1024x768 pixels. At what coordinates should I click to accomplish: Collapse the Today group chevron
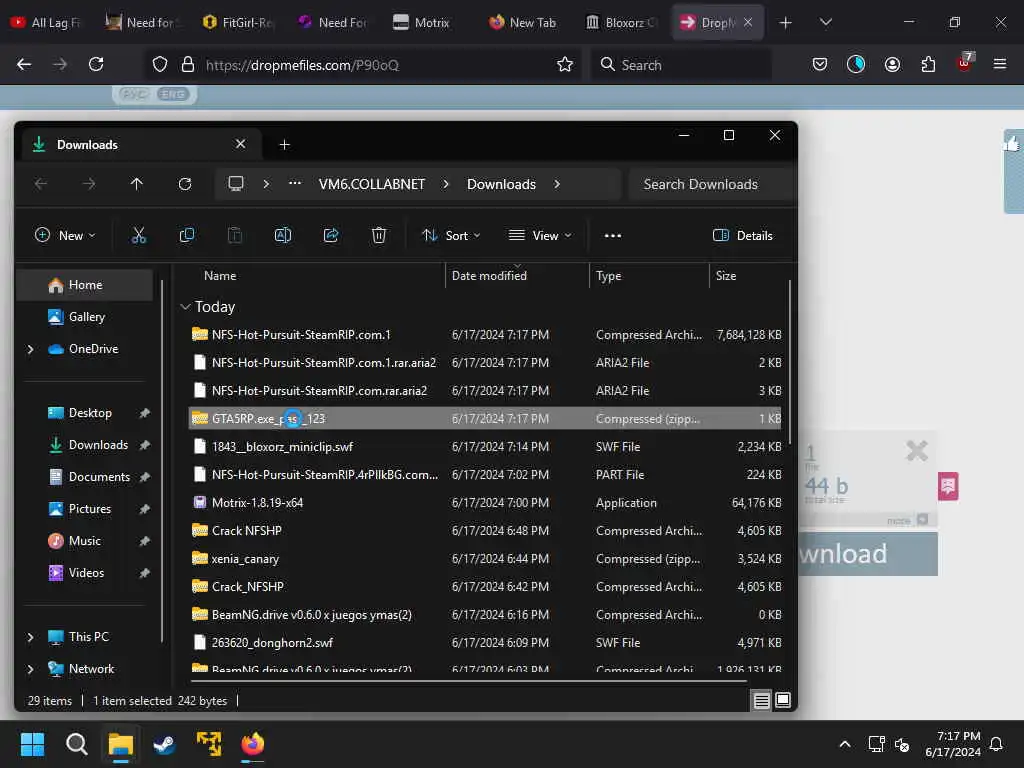click(185, 306)
